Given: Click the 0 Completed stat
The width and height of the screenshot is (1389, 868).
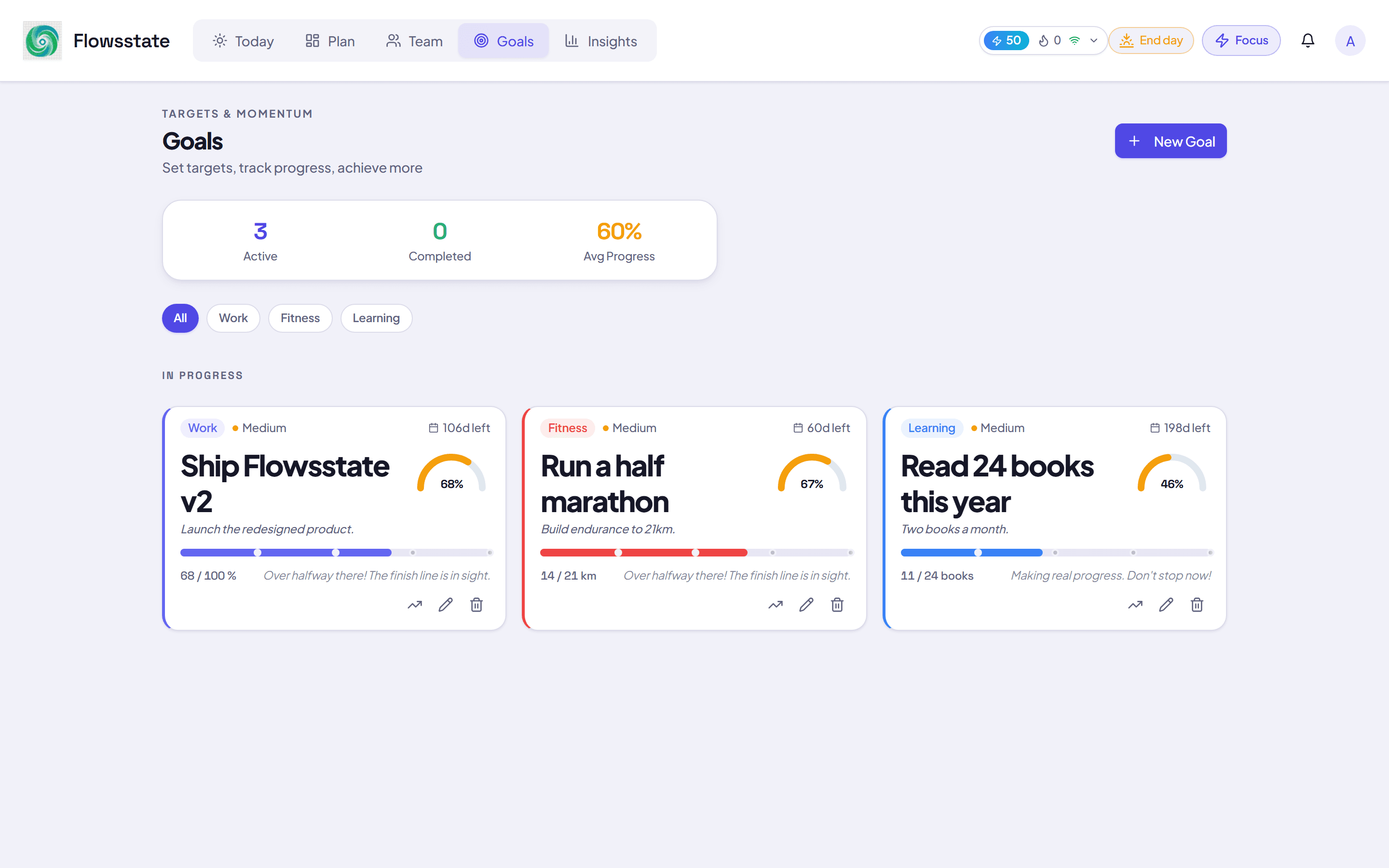Looking at the screenshot, I should coord(440,241).
